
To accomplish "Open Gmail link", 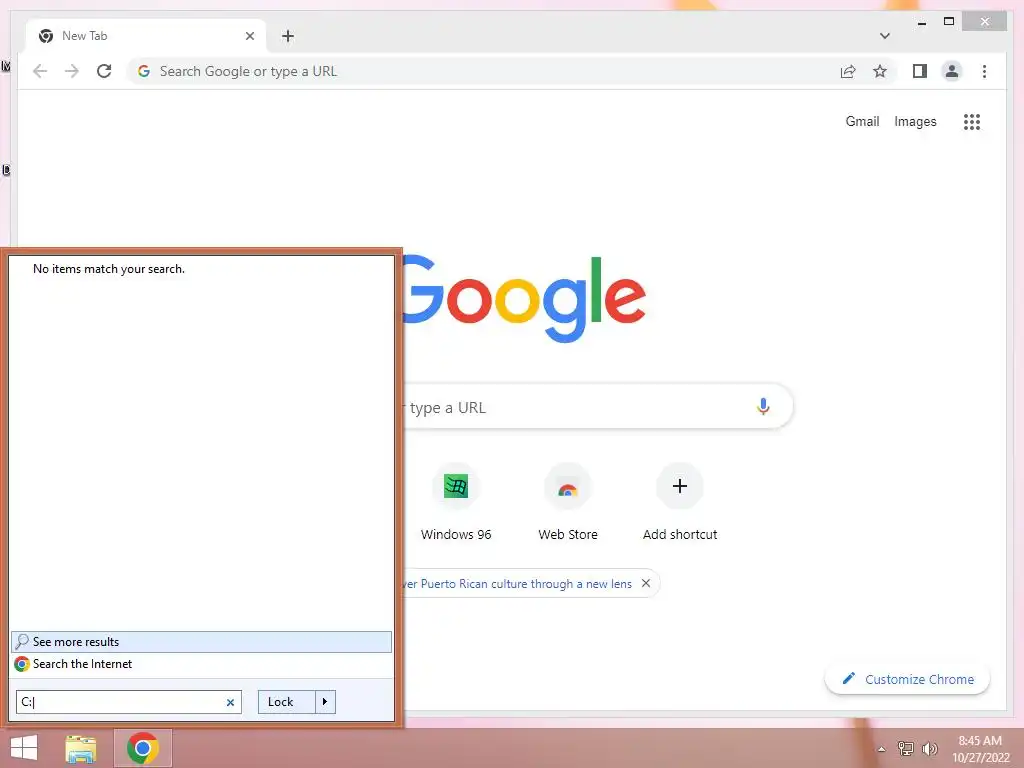I will [x=862, y=121].
